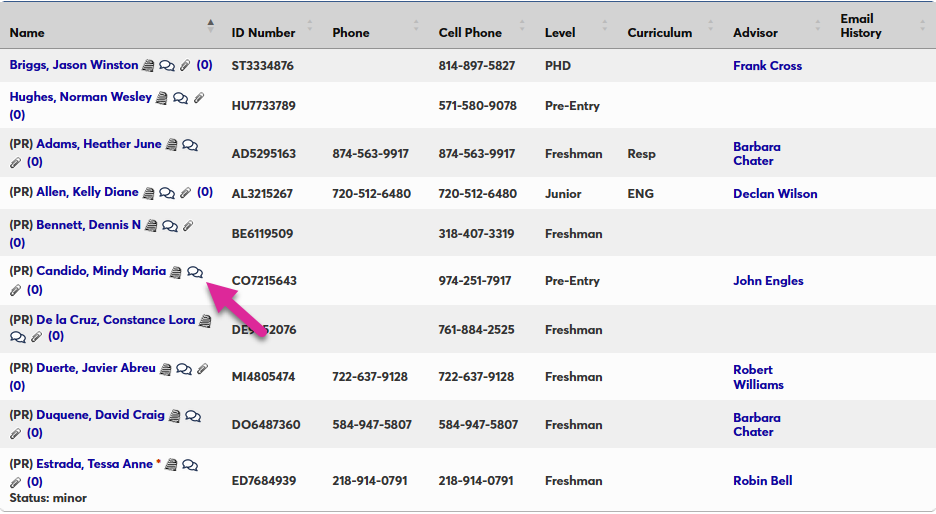Open advisor Frank Cross link

click(767, 66)
